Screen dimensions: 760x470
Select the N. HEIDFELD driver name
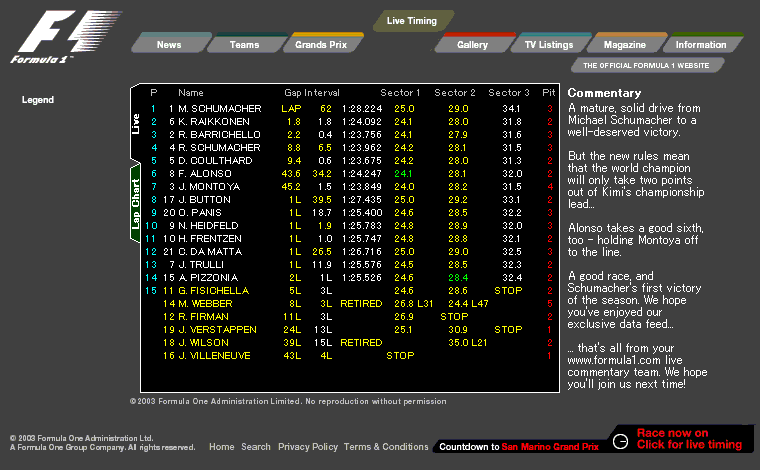click(208, 226)
